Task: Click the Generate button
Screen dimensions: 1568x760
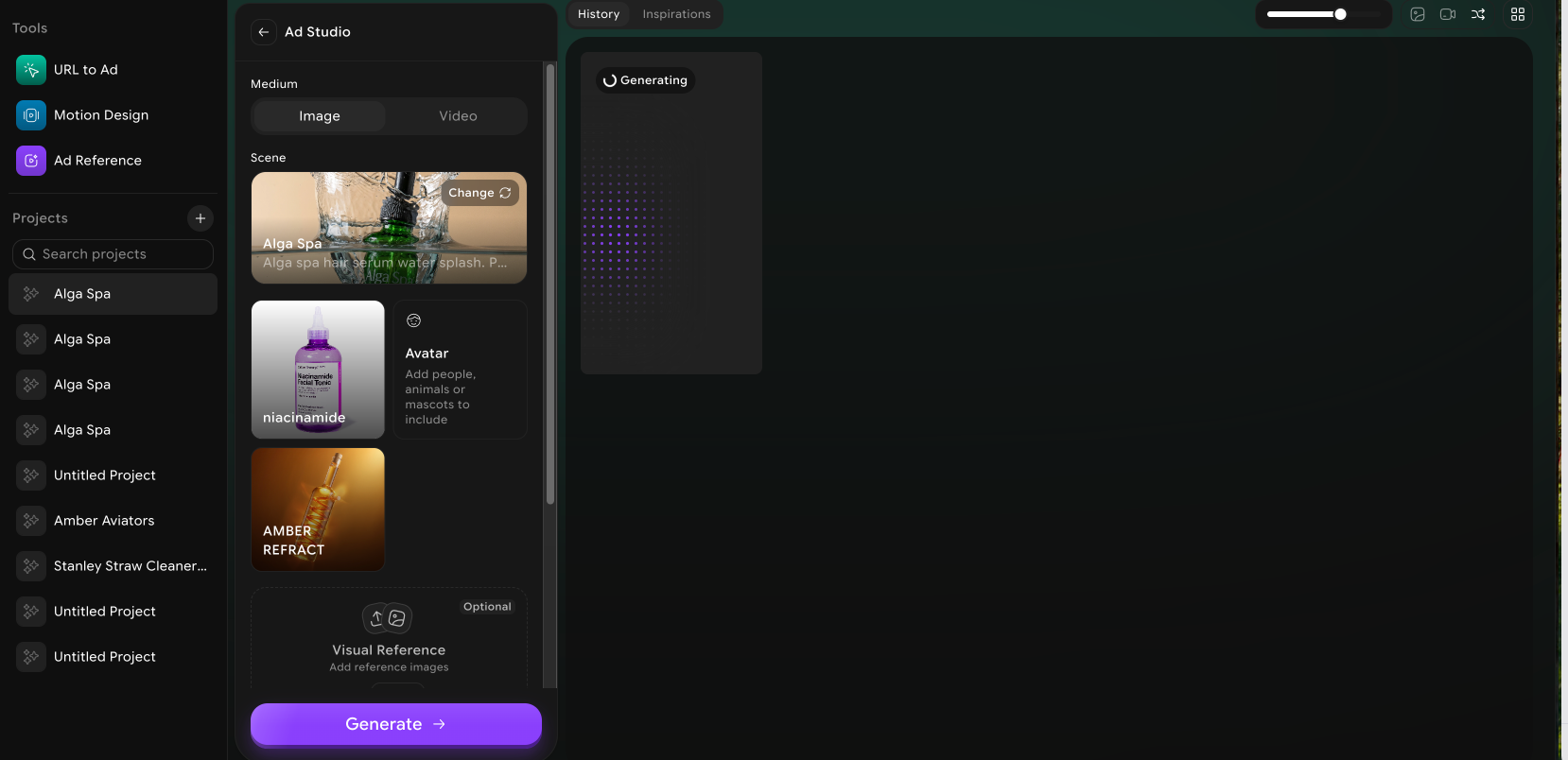Action: (x=396, y=724)
